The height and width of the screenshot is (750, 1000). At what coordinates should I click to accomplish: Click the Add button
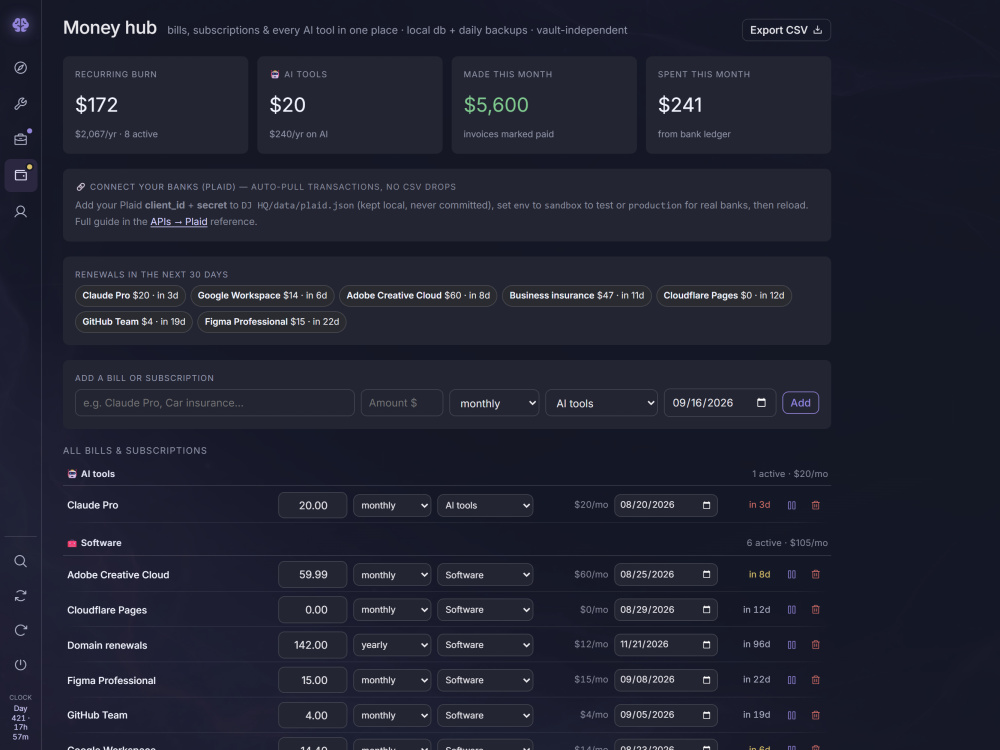click(x=800, y=402)
